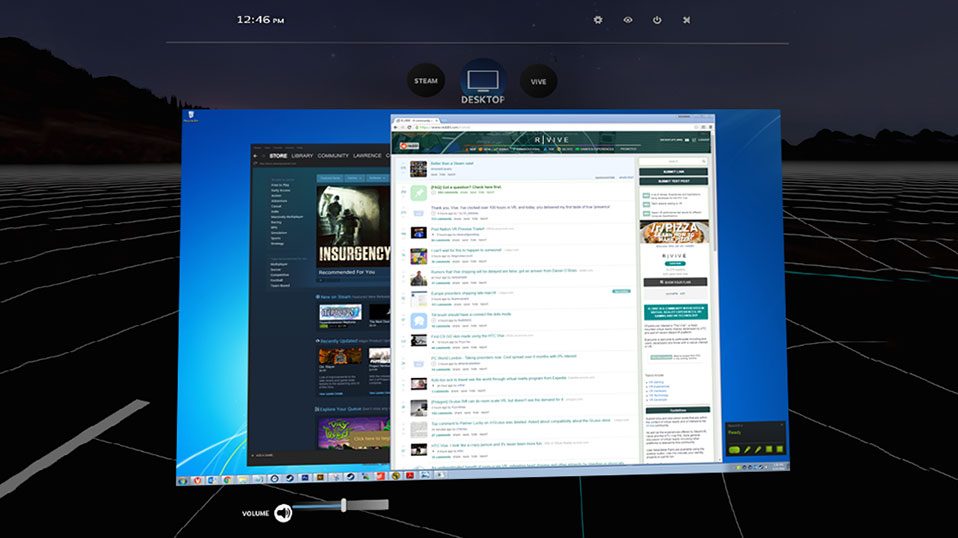The height and width of the screenshot is (538, 958).
Task: Click the Submit Link button
Action: coord(673,172)
